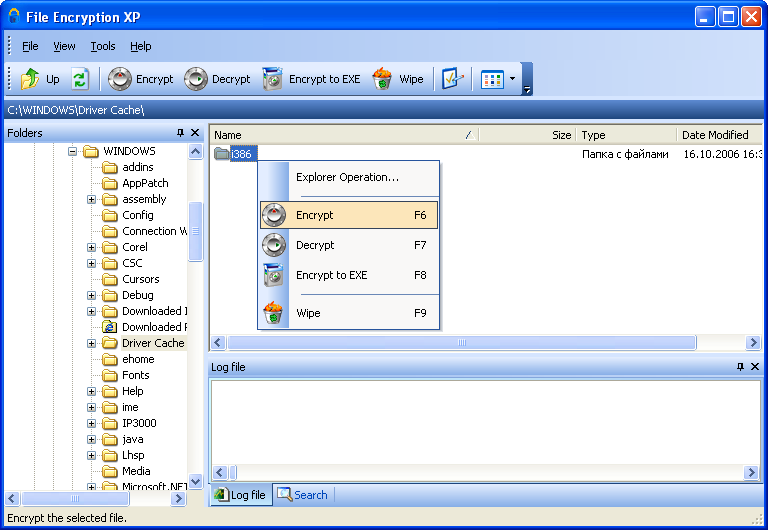
Task: Click Encrypt to EXE icon in context menu
Action: [273, 275]
